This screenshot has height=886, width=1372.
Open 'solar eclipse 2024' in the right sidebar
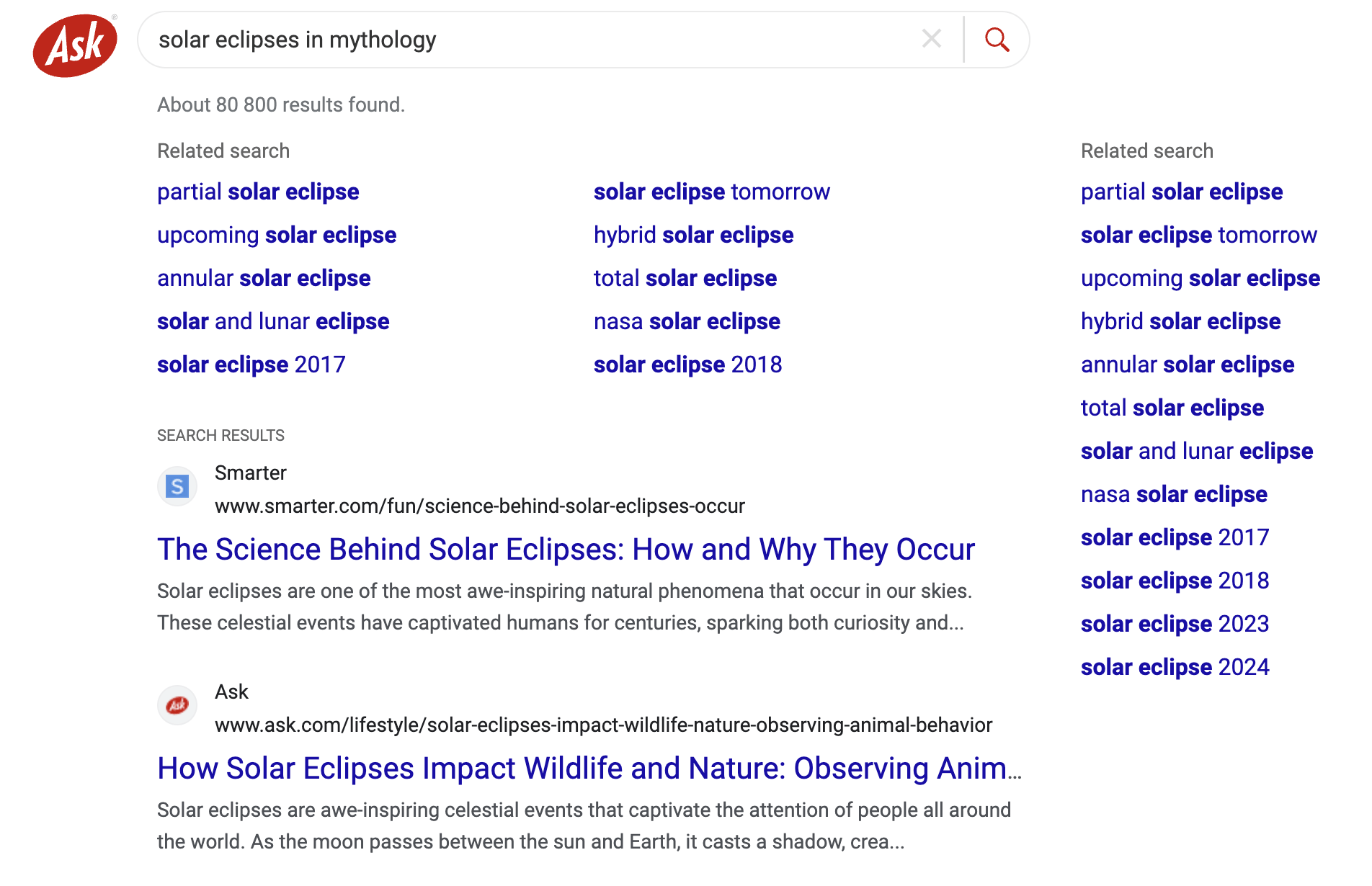(1175, 668)
